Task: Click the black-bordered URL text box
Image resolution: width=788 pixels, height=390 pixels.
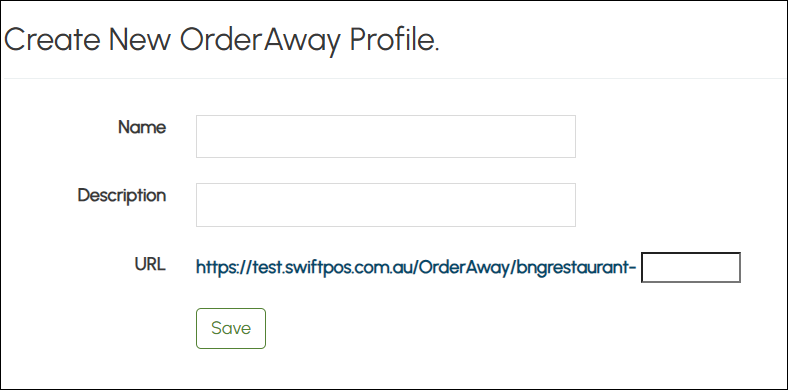Action: 691,267
